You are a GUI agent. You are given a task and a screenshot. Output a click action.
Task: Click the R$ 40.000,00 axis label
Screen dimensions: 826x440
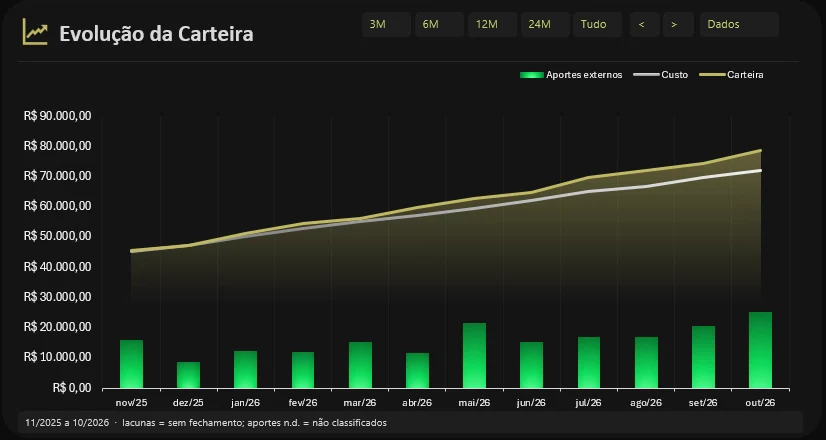tap(57, 267)
